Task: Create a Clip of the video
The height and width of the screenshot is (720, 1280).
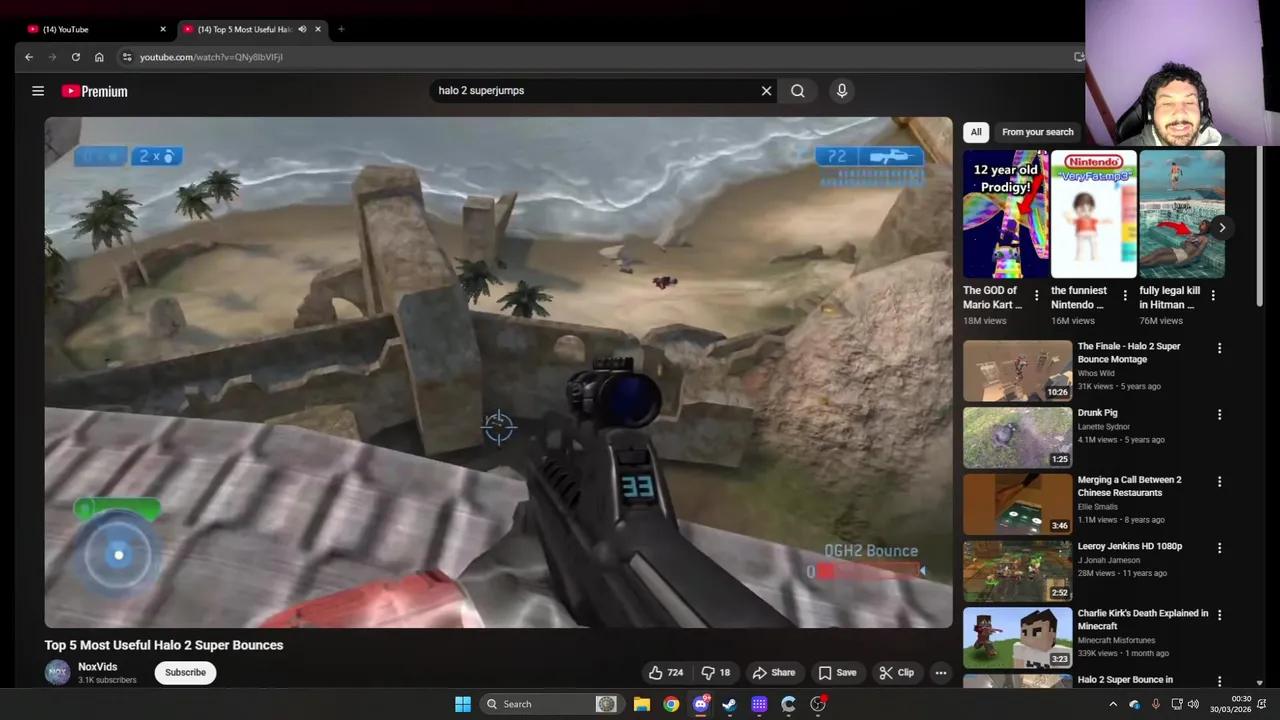Action: [x=896, y=673]
